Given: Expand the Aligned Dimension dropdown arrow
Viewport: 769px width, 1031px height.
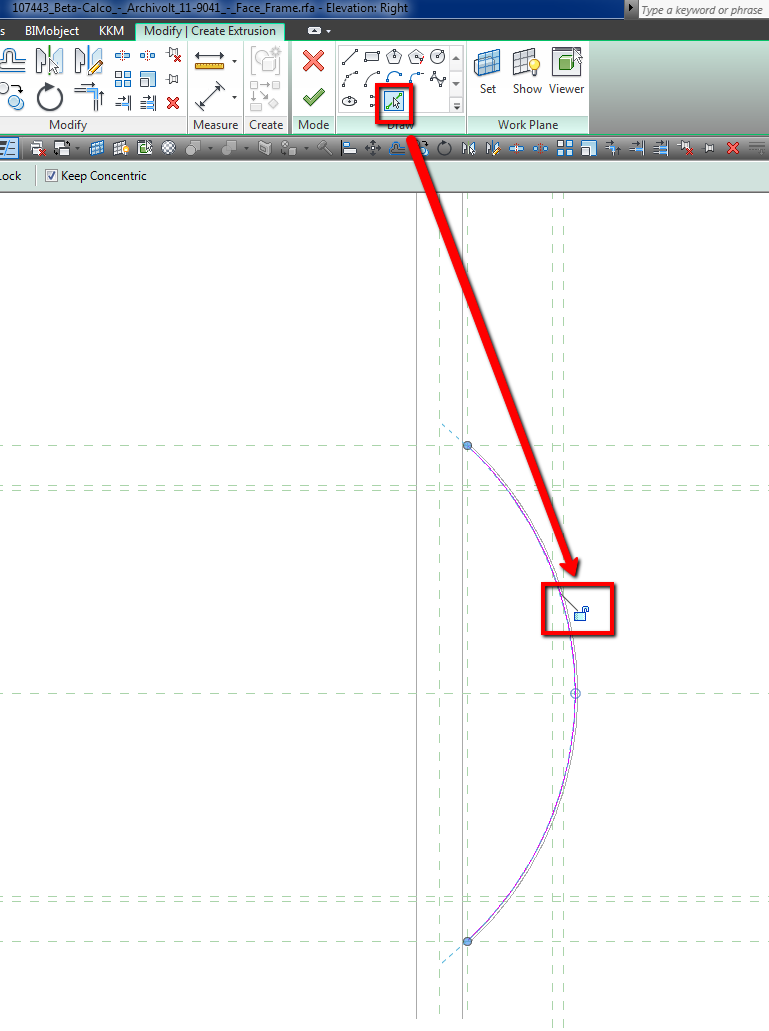Looking at the screenshot, I should 235,97.
